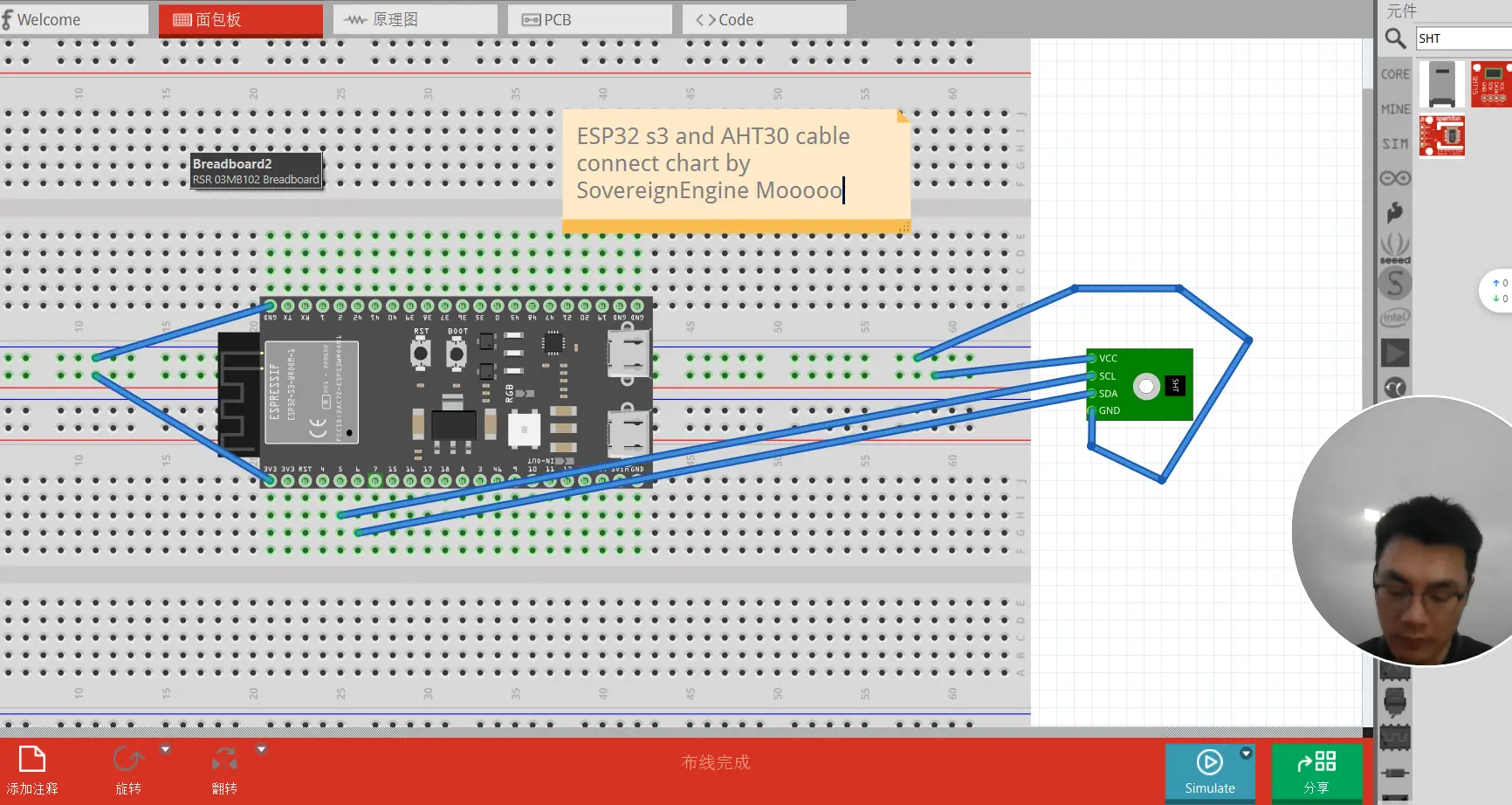Click the SCL pin label on the sensor
This screenshot has width=1512, height=805.
pyautogui.click(x=1107, y=376)
